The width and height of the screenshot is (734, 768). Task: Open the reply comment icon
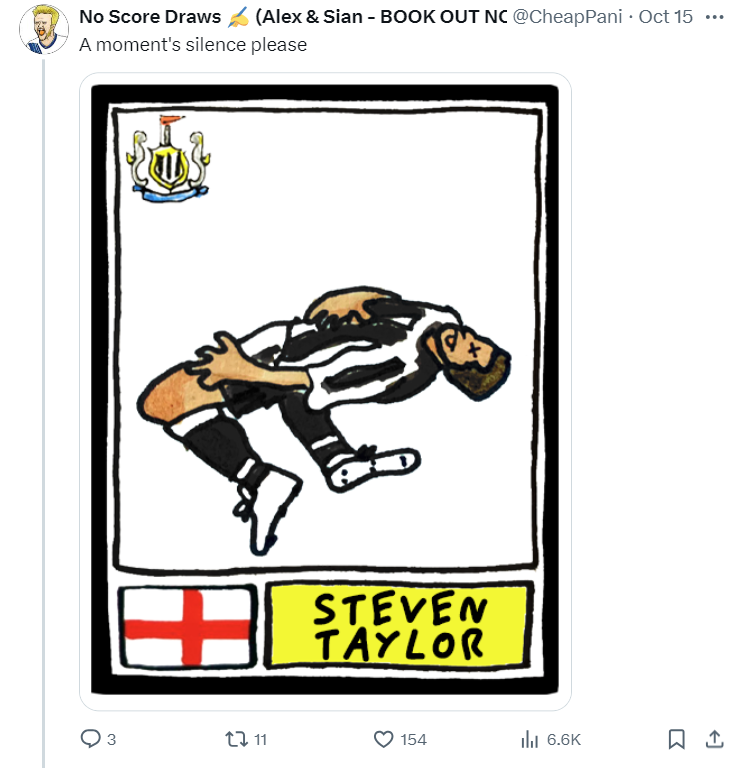click(90, 739)
